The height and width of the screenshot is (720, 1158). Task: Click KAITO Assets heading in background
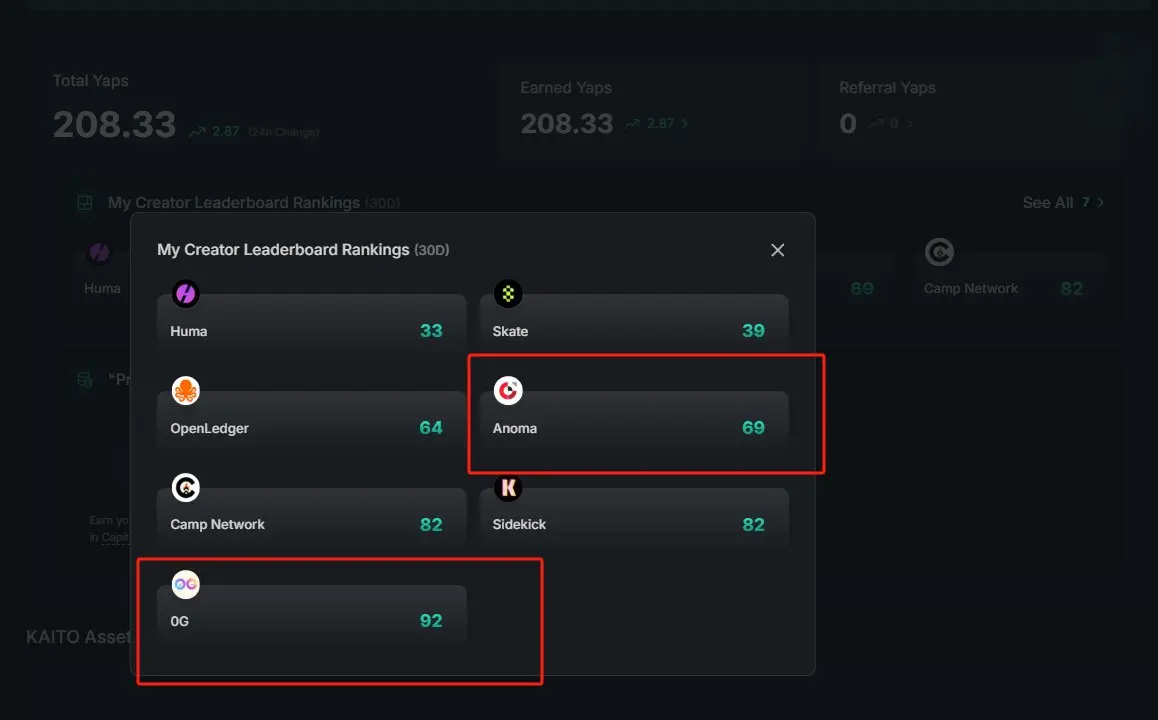(78, 637)
